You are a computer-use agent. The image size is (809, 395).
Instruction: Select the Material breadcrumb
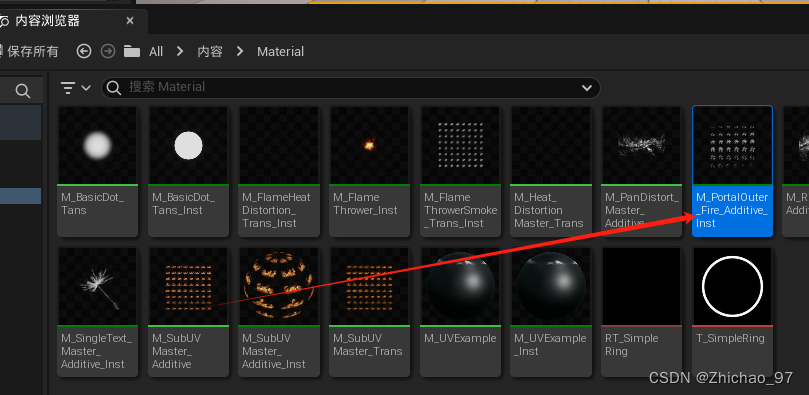281,52
